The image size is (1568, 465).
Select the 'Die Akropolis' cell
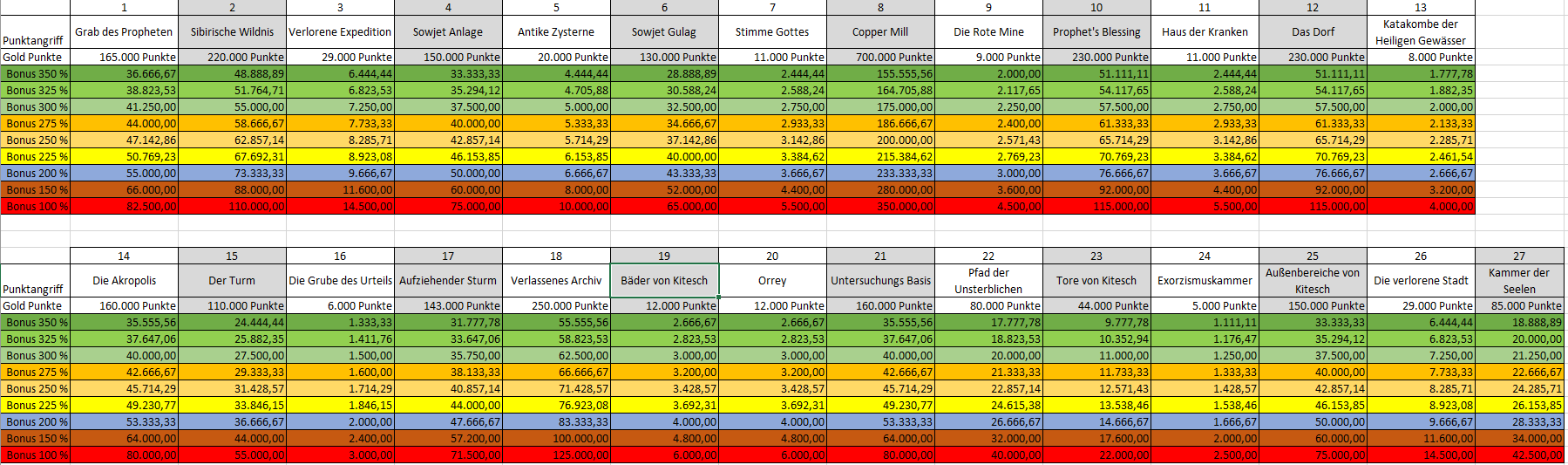coord(124,281)
